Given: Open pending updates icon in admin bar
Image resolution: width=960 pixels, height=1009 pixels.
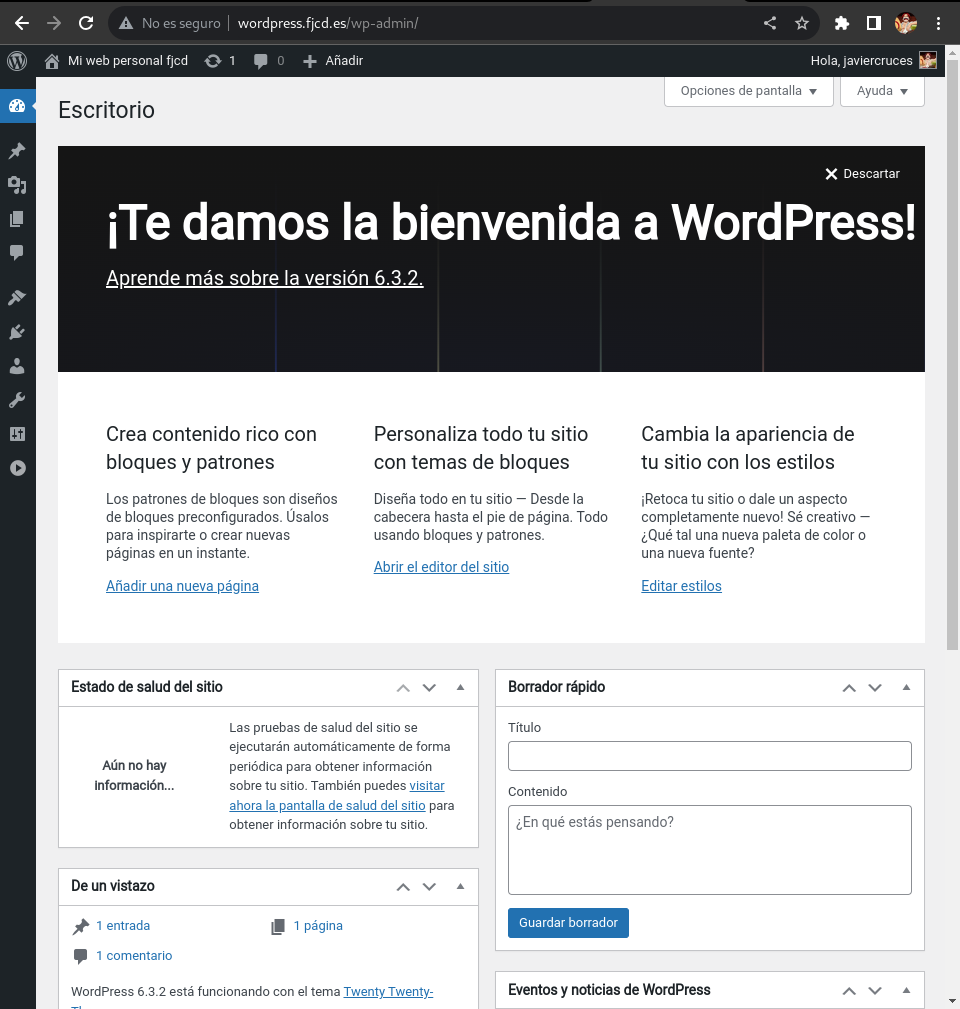Looking at the screenshot, I should (x=213, y=60).
